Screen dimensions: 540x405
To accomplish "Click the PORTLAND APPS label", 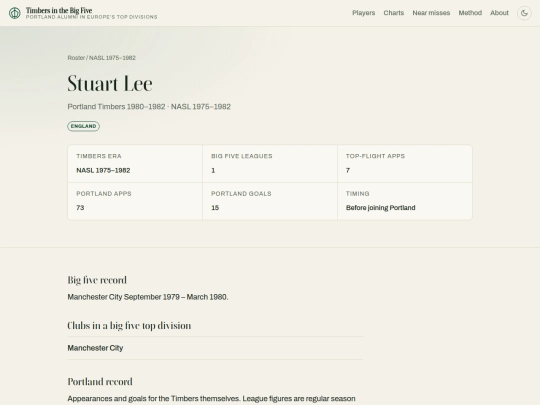I will [x=104, y=194].
